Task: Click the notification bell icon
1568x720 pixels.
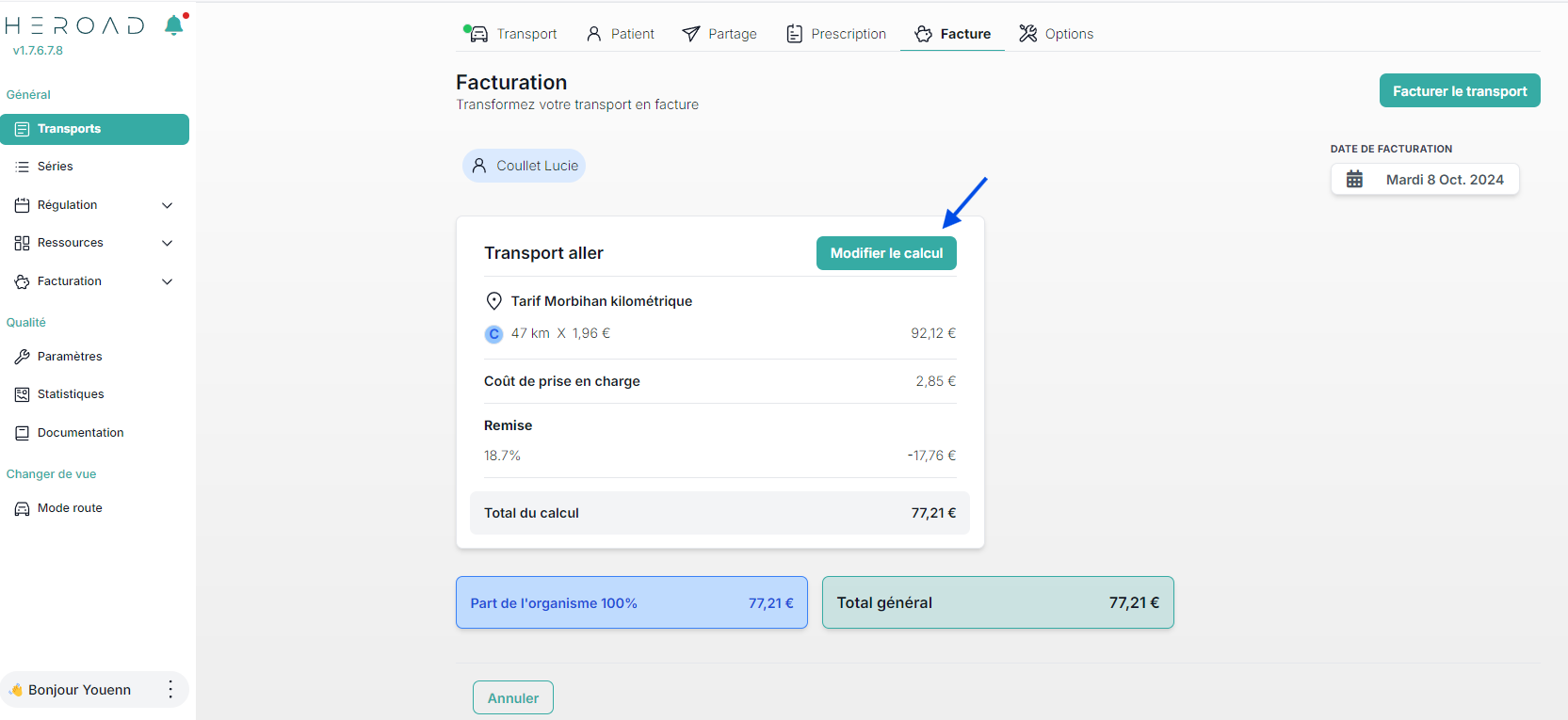Action: click(174, 25)
